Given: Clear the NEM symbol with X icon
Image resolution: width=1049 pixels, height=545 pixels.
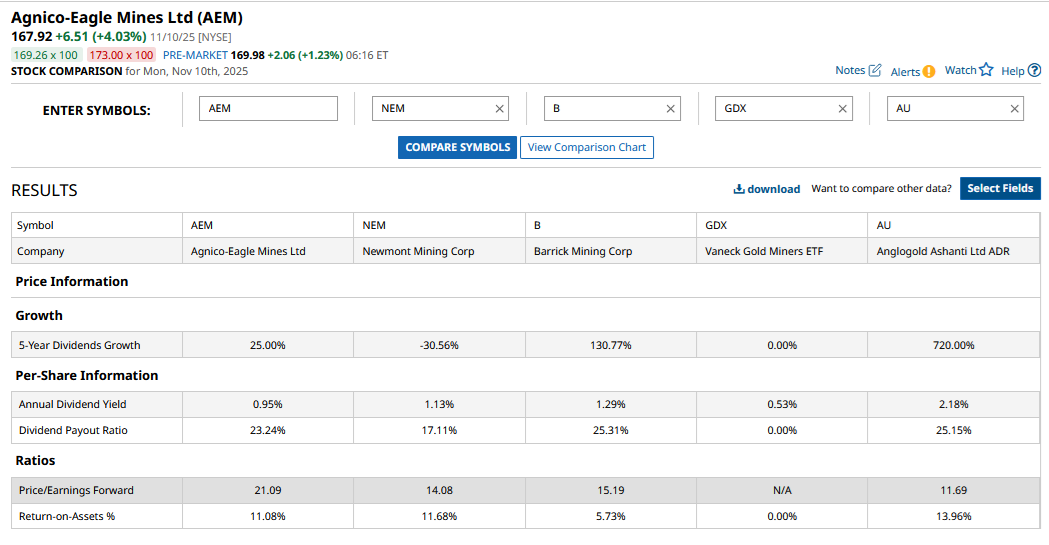Looking at the screenshot, I should pyautogui.click(x=500, y=109).
